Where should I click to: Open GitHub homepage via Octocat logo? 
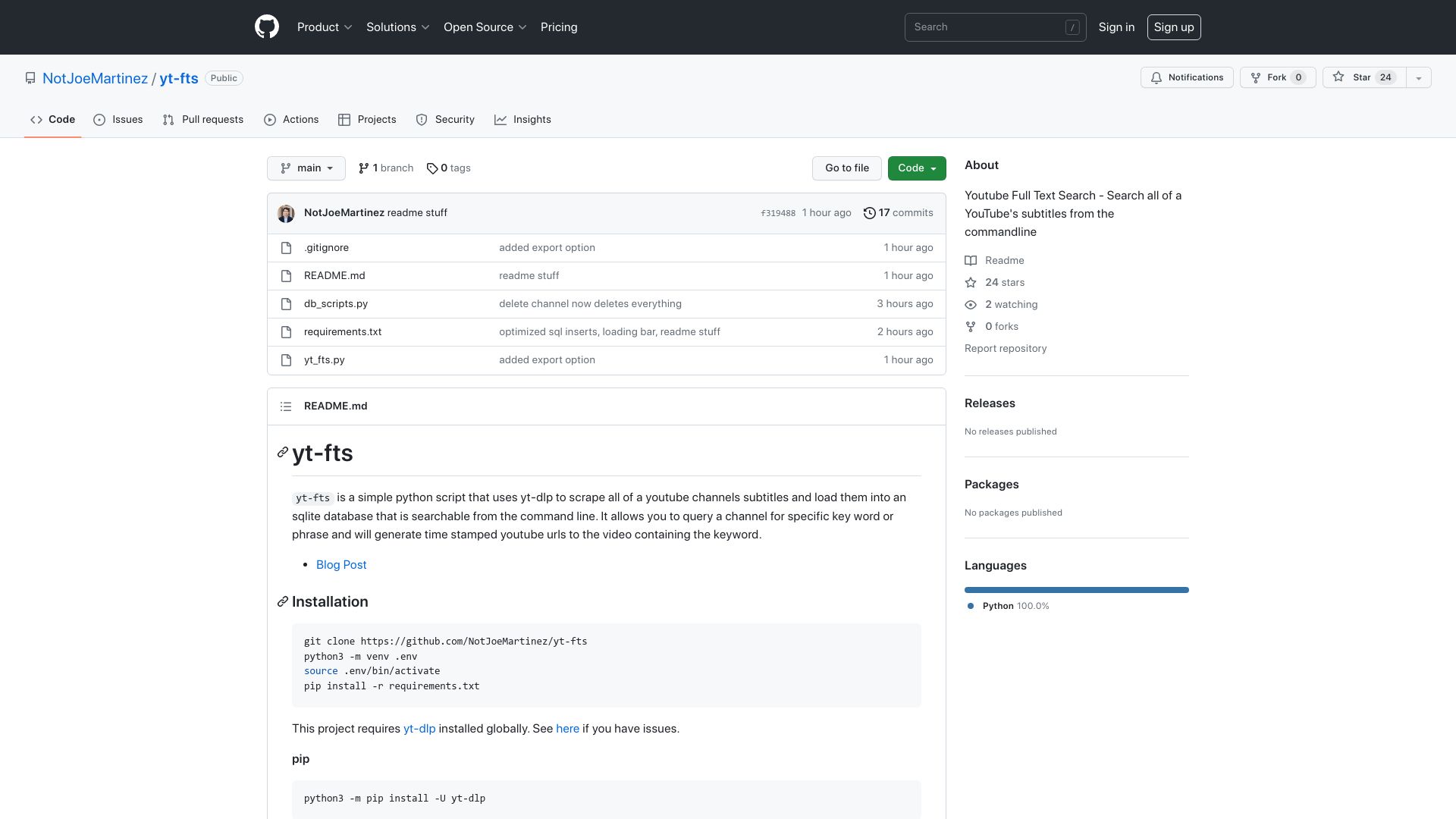[267, 27]
